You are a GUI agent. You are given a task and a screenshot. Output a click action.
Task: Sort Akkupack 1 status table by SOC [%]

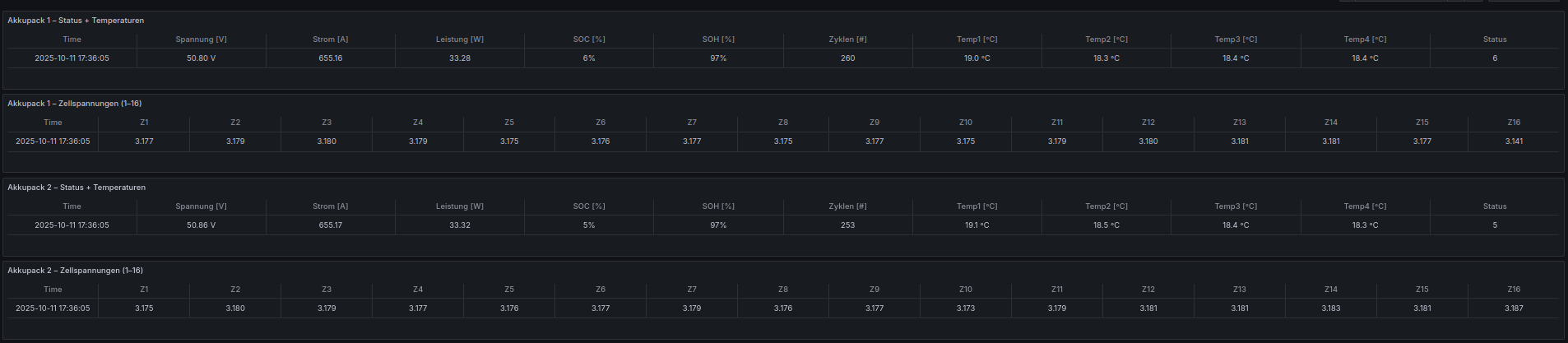[589, 39]
